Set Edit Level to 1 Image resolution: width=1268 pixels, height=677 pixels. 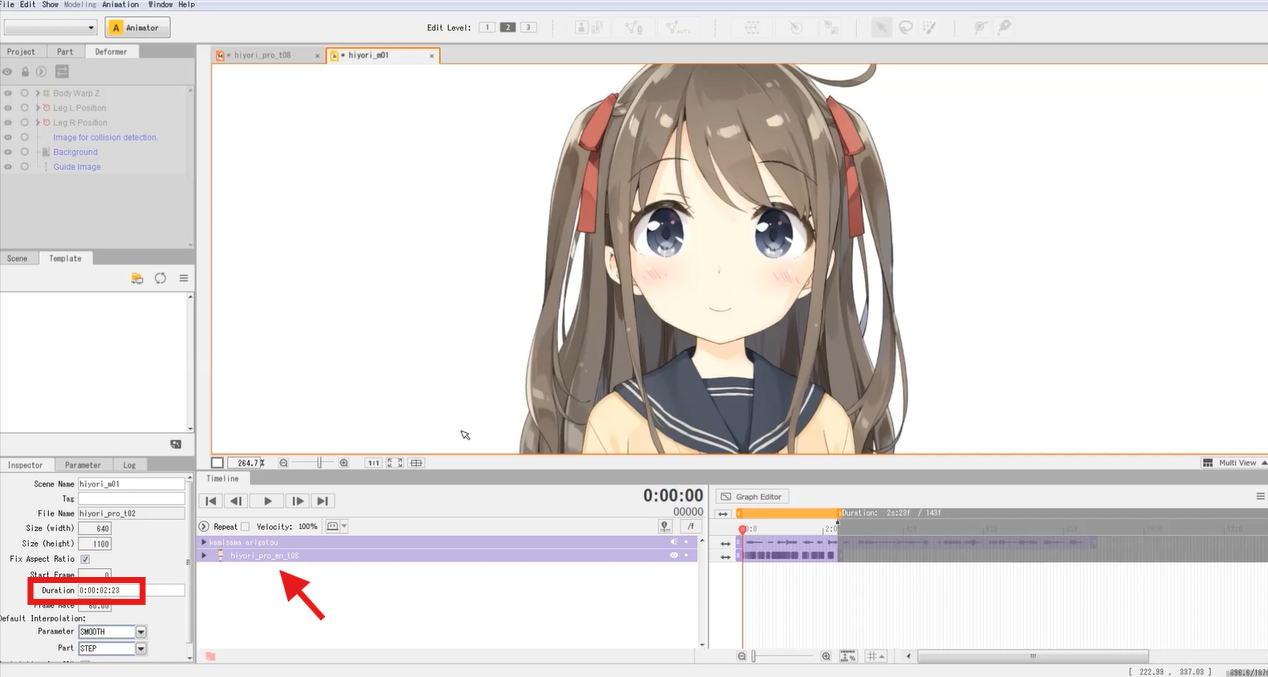487,27
